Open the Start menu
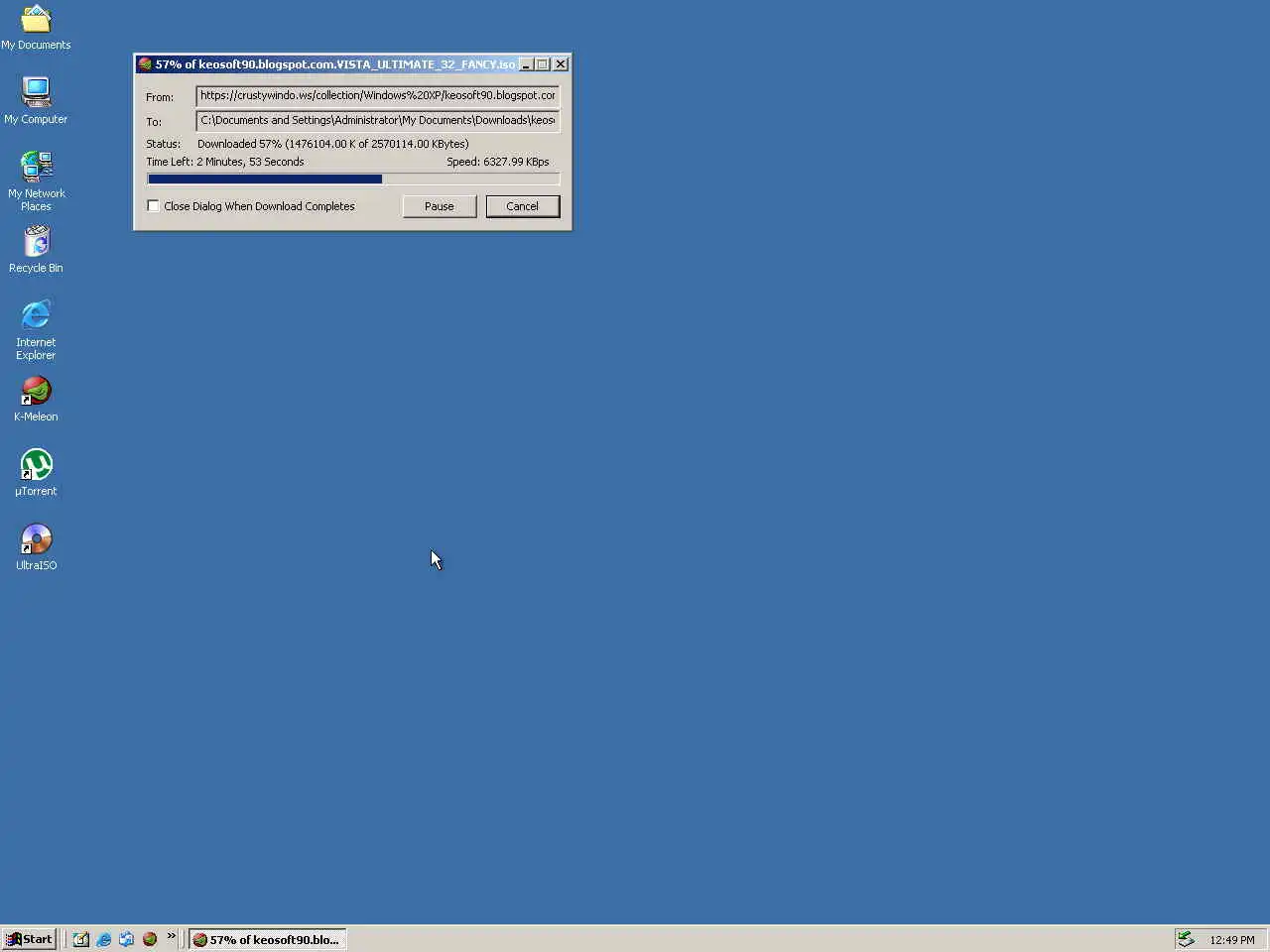The height and width of the screenshot is (952, 1270). click(x=30, y=939)
